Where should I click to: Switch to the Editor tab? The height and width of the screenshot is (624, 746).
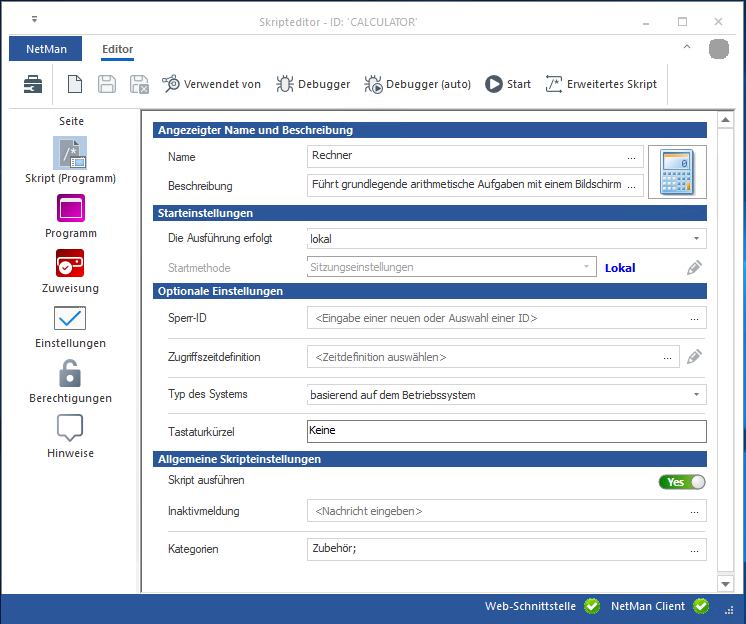coord(117,49)
